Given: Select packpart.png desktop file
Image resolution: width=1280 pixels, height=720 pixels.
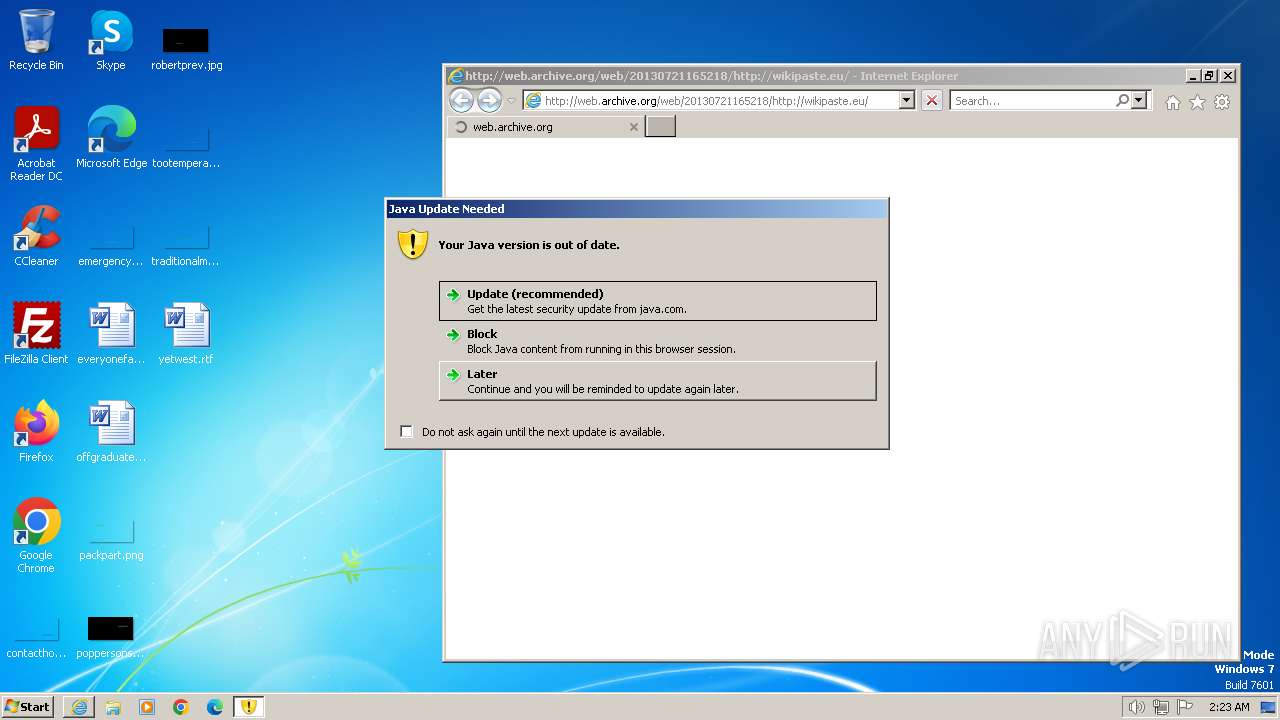Looking at the screenshot, I should pyautogui.click(x=111, y=538).
